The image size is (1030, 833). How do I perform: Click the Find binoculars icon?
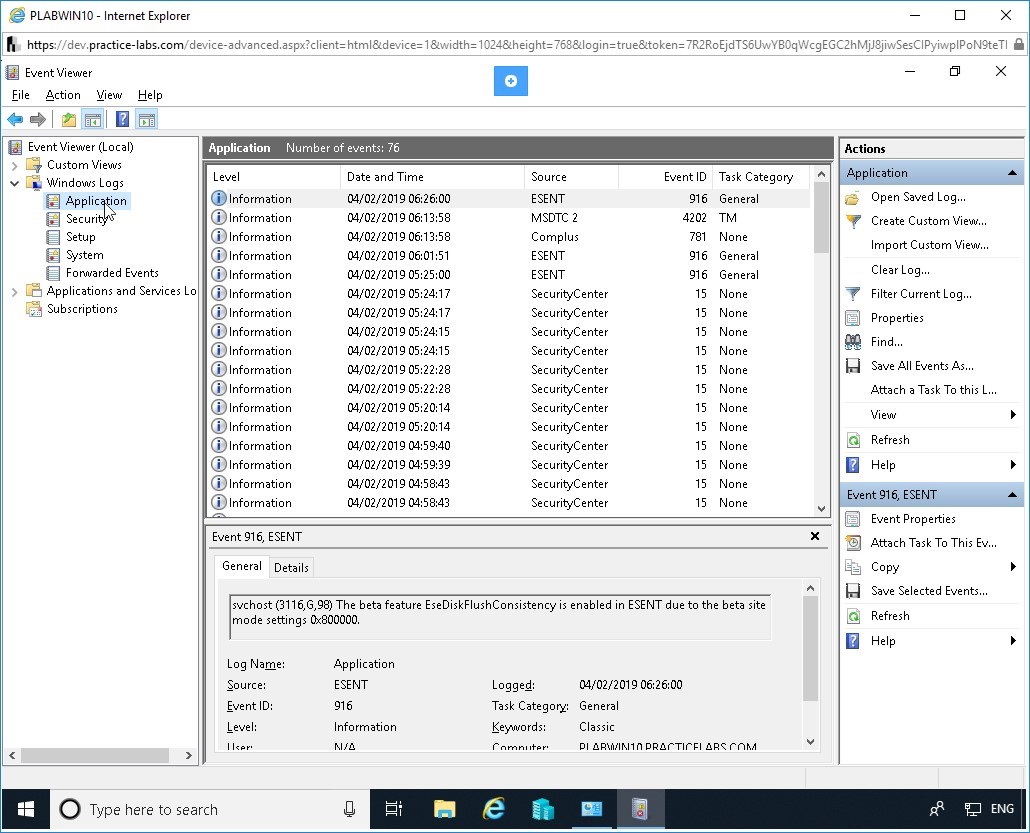click(853, 342)
